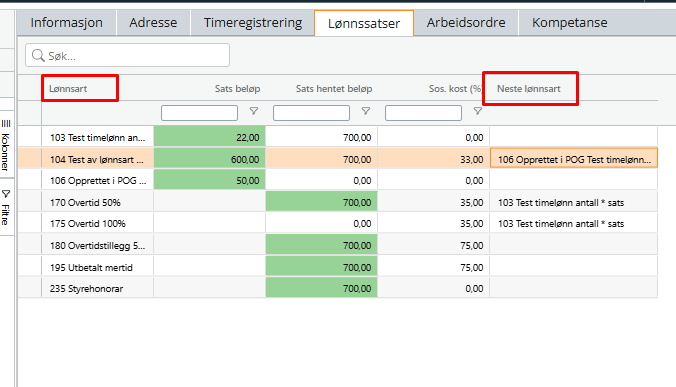This screenshot has width=676, height=387.
Task: Focus the Sats hentet beløp filter input
Action: point(311,113)
